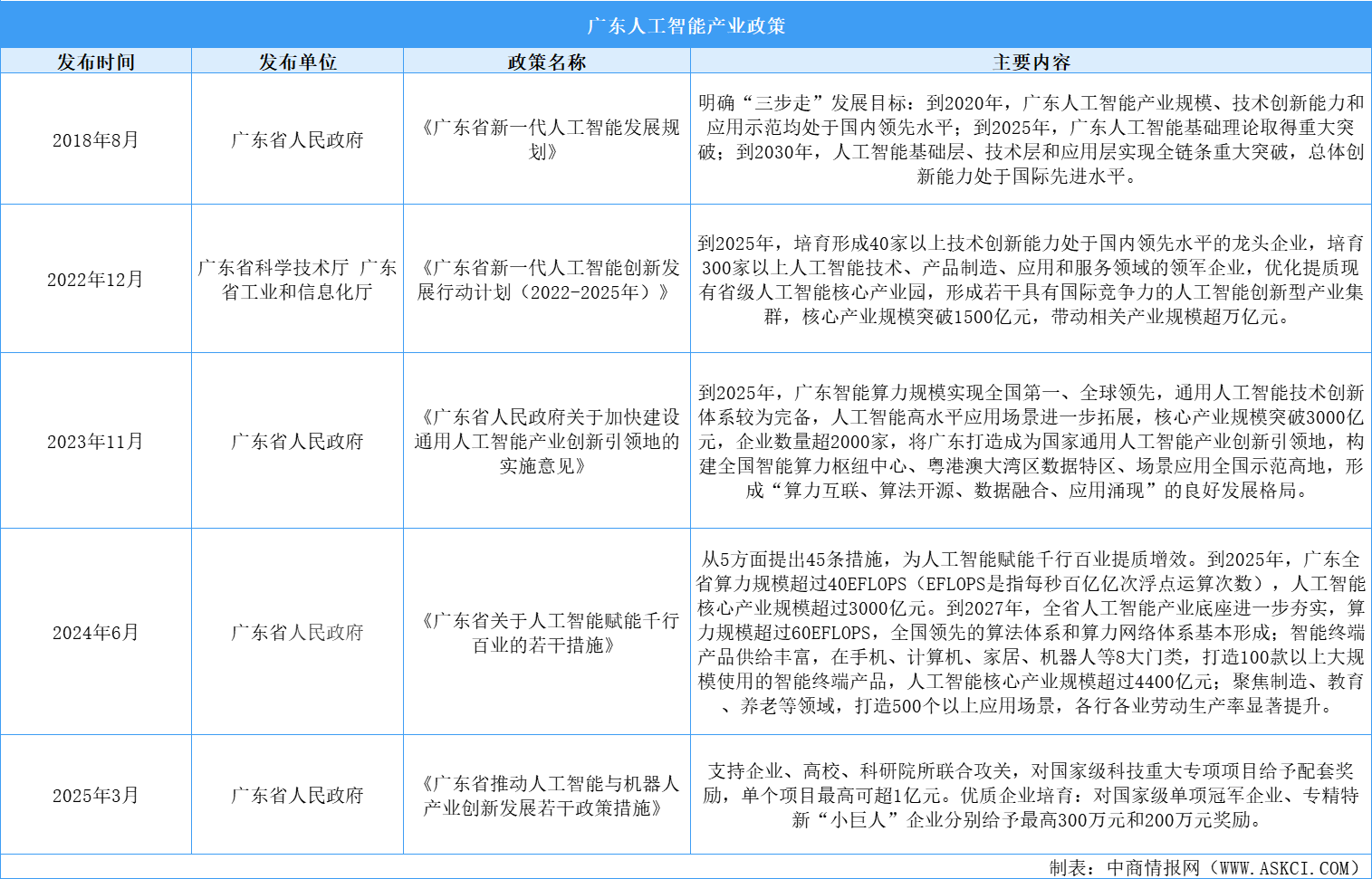Select 广东省人民政府 in the 2024年6月 row
Viewport: 1372px width, 879px height.
tap(297, 632)
